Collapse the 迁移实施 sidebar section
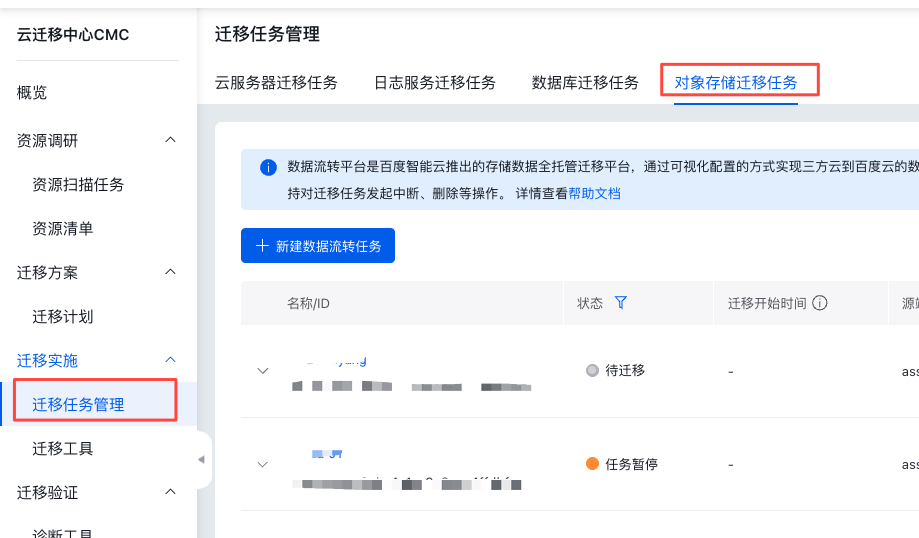This screenshot has width=919, height=538. (x=170, y=360)
